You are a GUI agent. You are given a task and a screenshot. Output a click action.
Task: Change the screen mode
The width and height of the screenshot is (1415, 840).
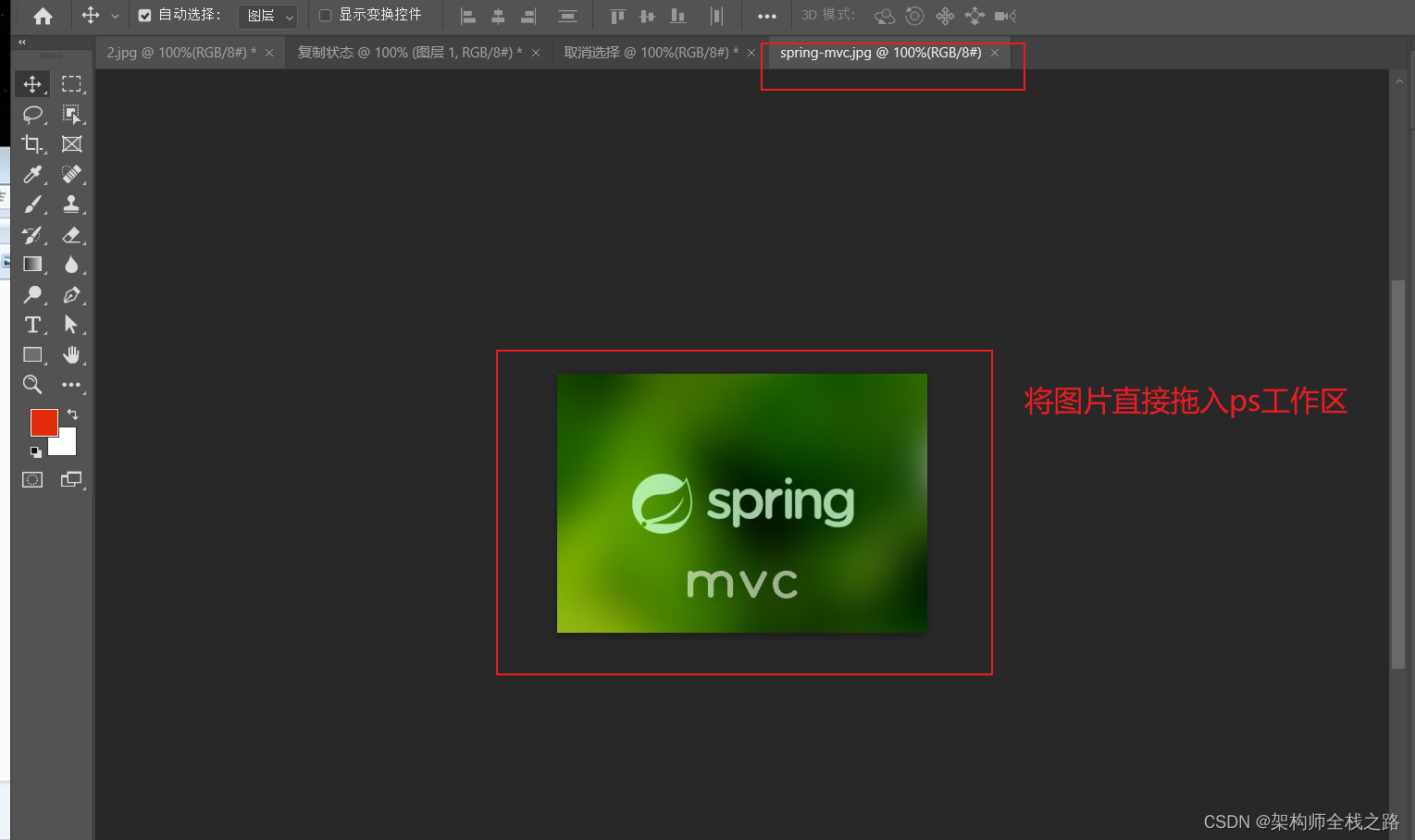(71, 479)
